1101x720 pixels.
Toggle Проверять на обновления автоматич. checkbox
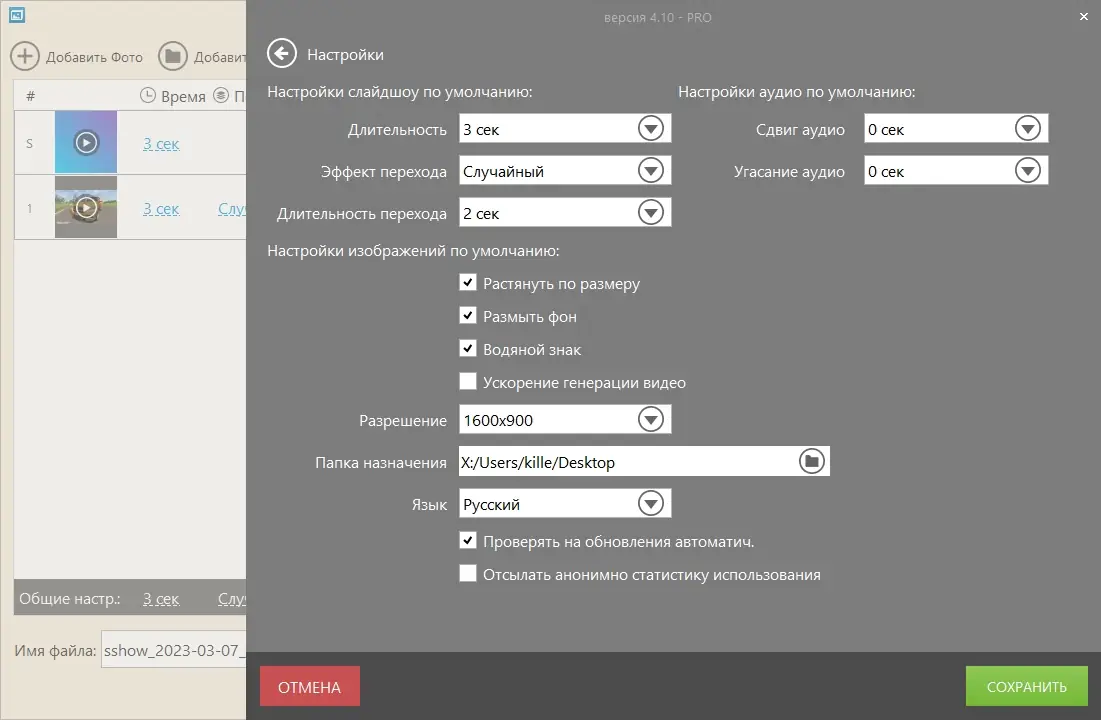click(x=468, y=540)
